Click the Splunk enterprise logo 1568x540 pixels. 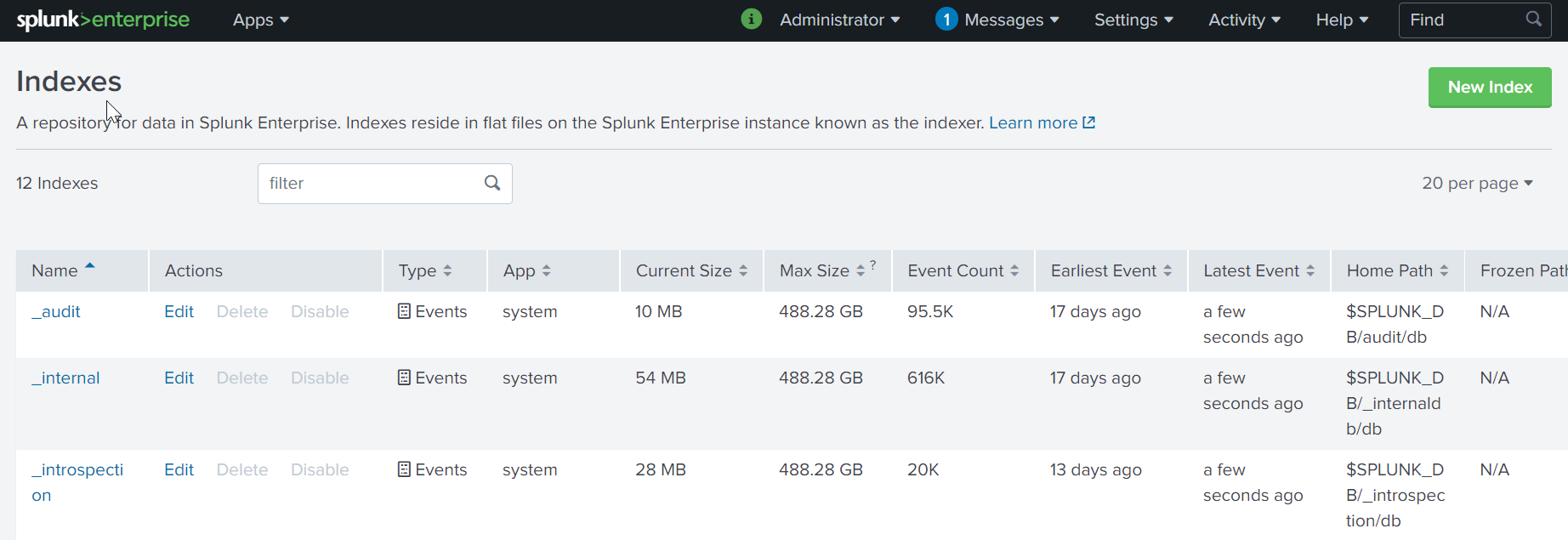point(103,20)
